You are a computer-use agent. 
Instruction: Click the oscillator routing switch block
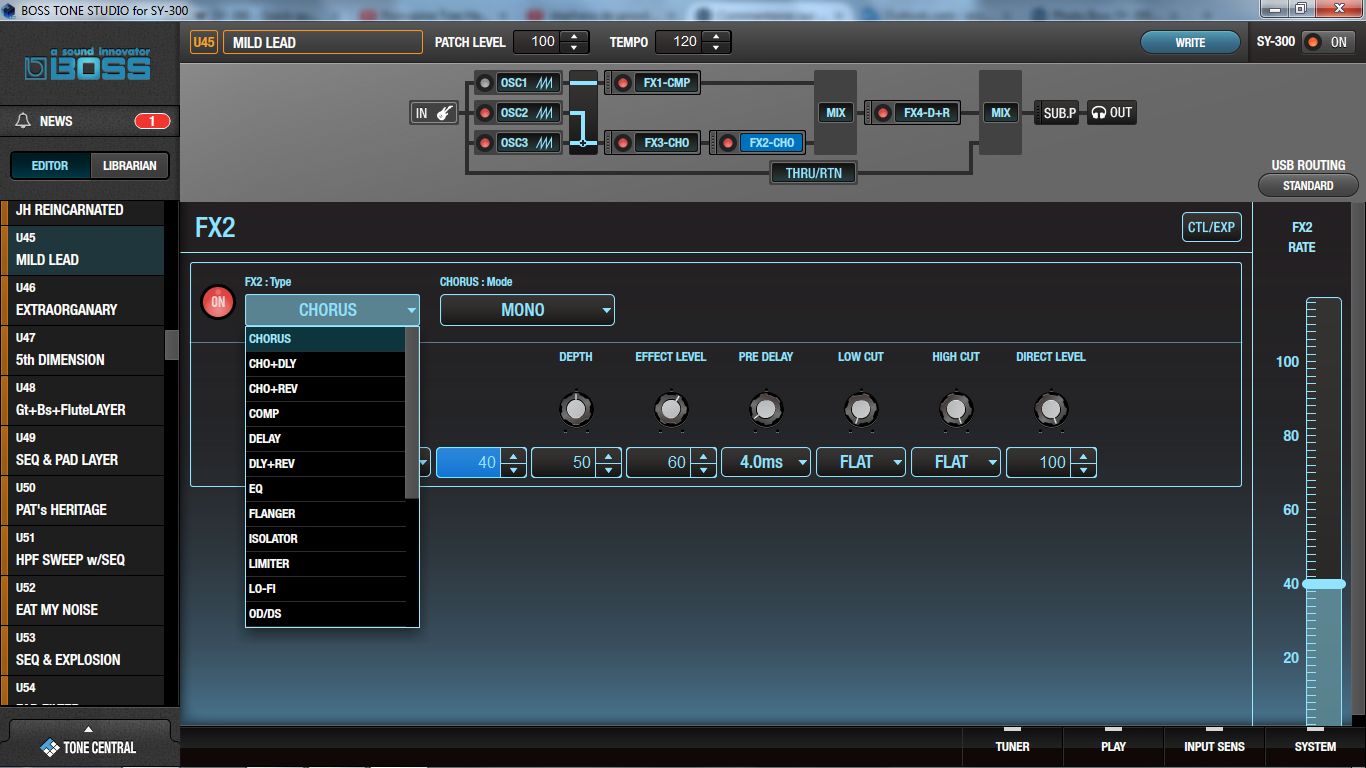pos(583,113)
